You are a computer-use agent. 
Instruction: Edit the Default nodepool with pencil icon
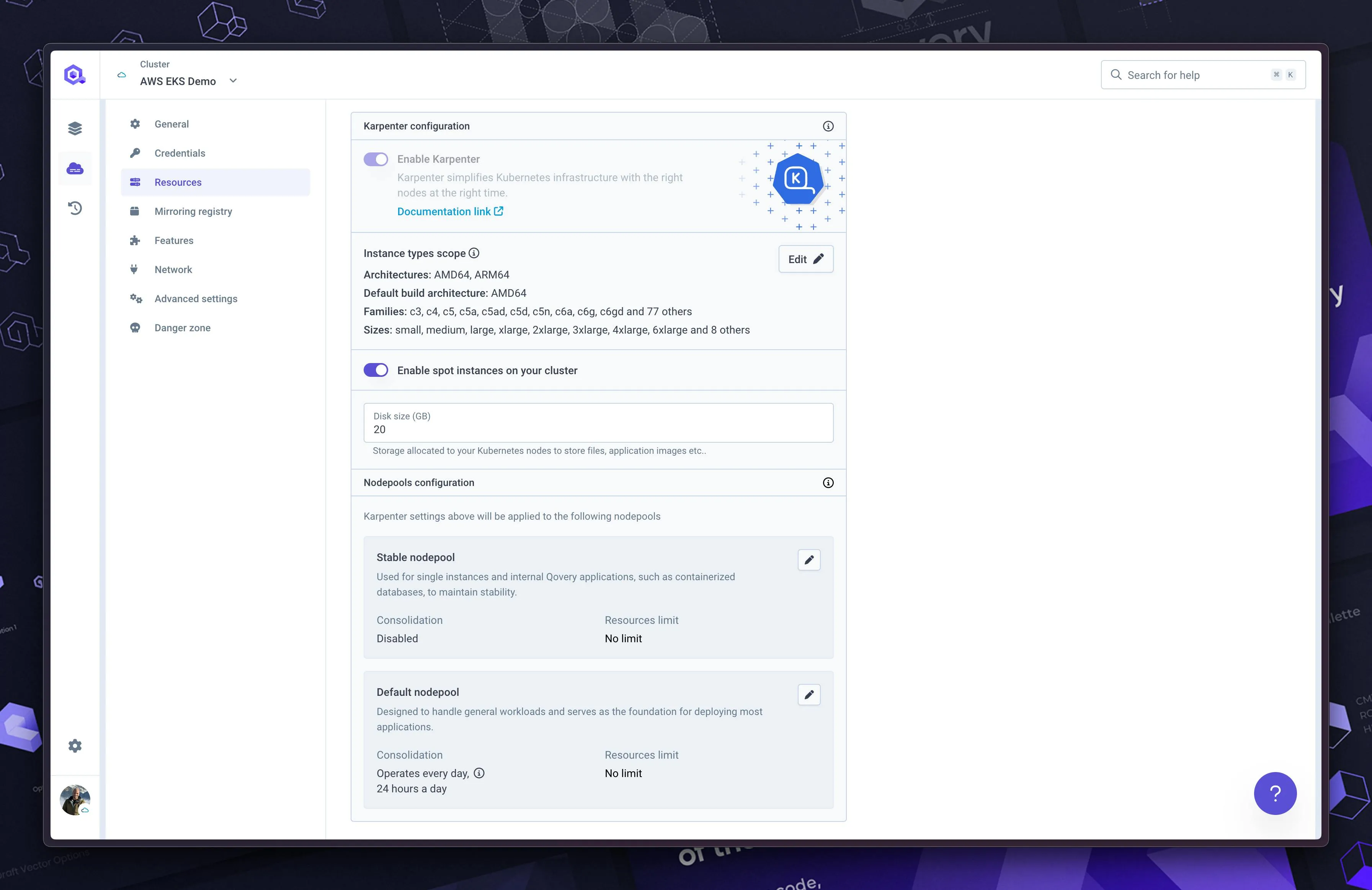coord(809,694)
